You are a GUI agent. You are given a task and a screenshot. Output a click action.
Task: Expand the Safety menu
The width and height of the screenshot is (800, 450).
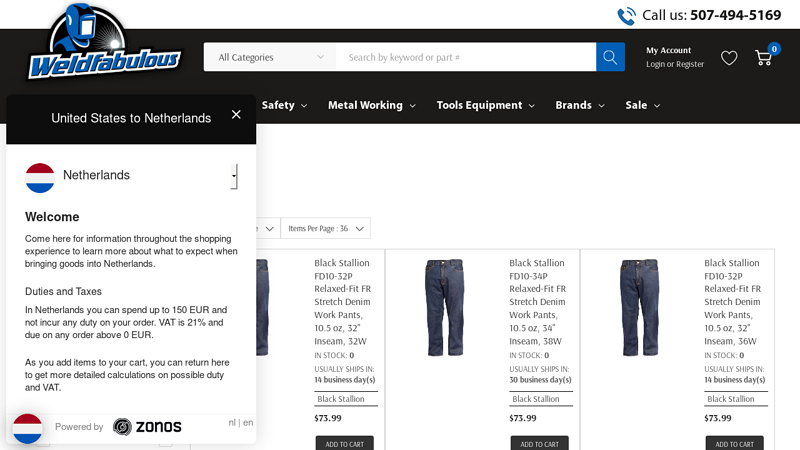pyautogui.click(x=284, y=105)
